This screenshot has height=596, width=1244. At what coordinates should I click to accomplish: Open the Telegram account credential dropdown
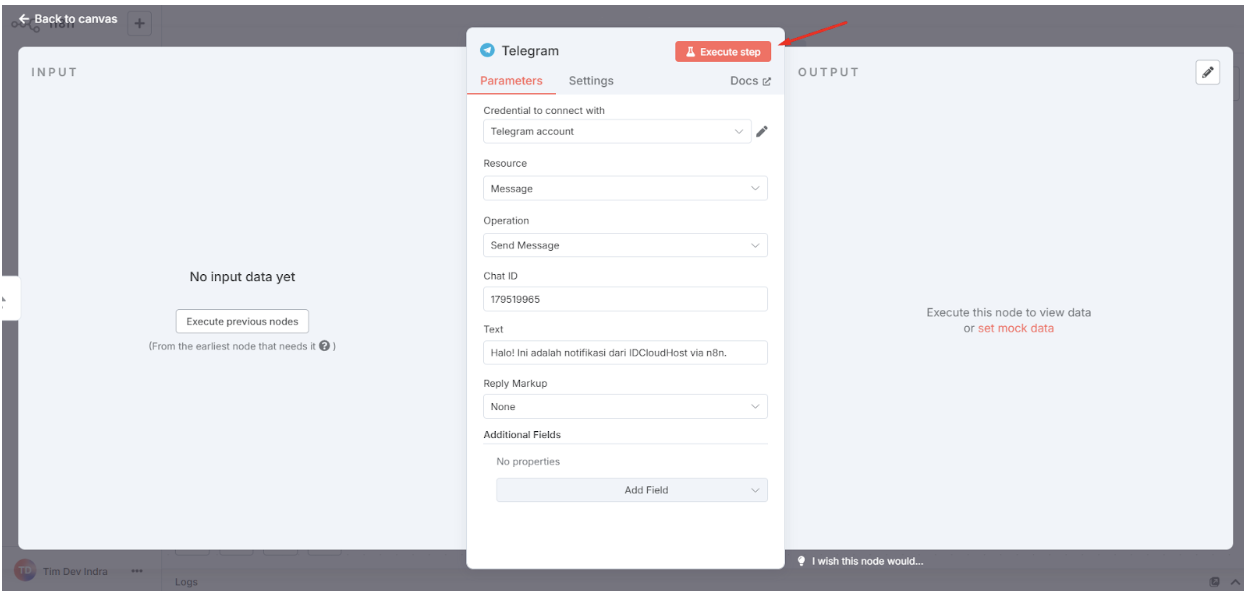pos(617,131)
